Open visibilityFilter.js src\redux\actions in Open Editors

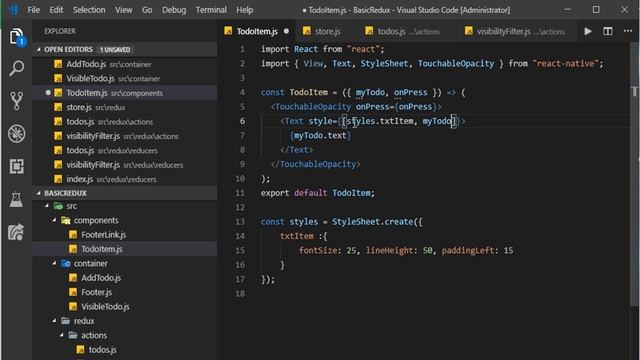[124, 136]
